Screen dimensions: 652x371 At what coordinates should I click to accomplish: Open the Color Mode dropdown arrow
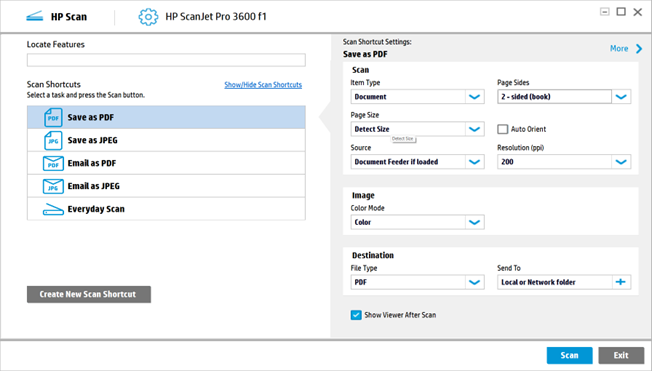click(x=474, y=222)
